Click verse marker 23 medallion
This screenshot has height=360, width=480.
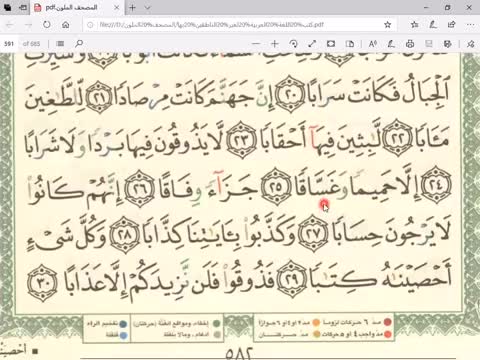(x=242, y=139)
